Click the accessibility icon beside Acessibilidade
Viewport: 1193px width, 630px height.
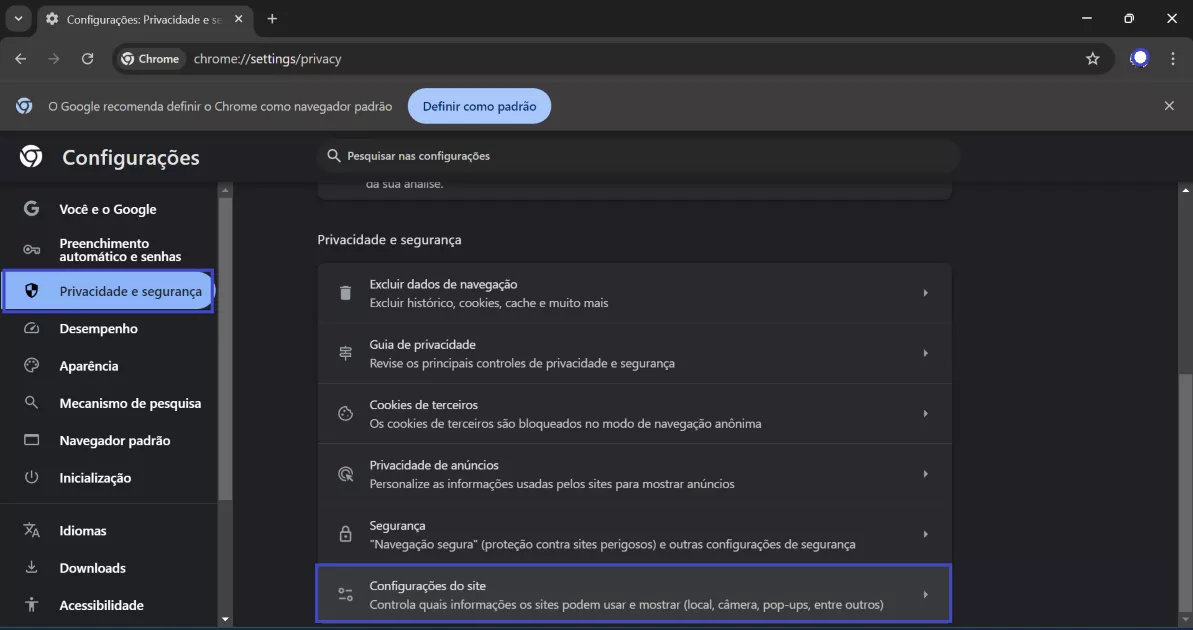[31, 605]
